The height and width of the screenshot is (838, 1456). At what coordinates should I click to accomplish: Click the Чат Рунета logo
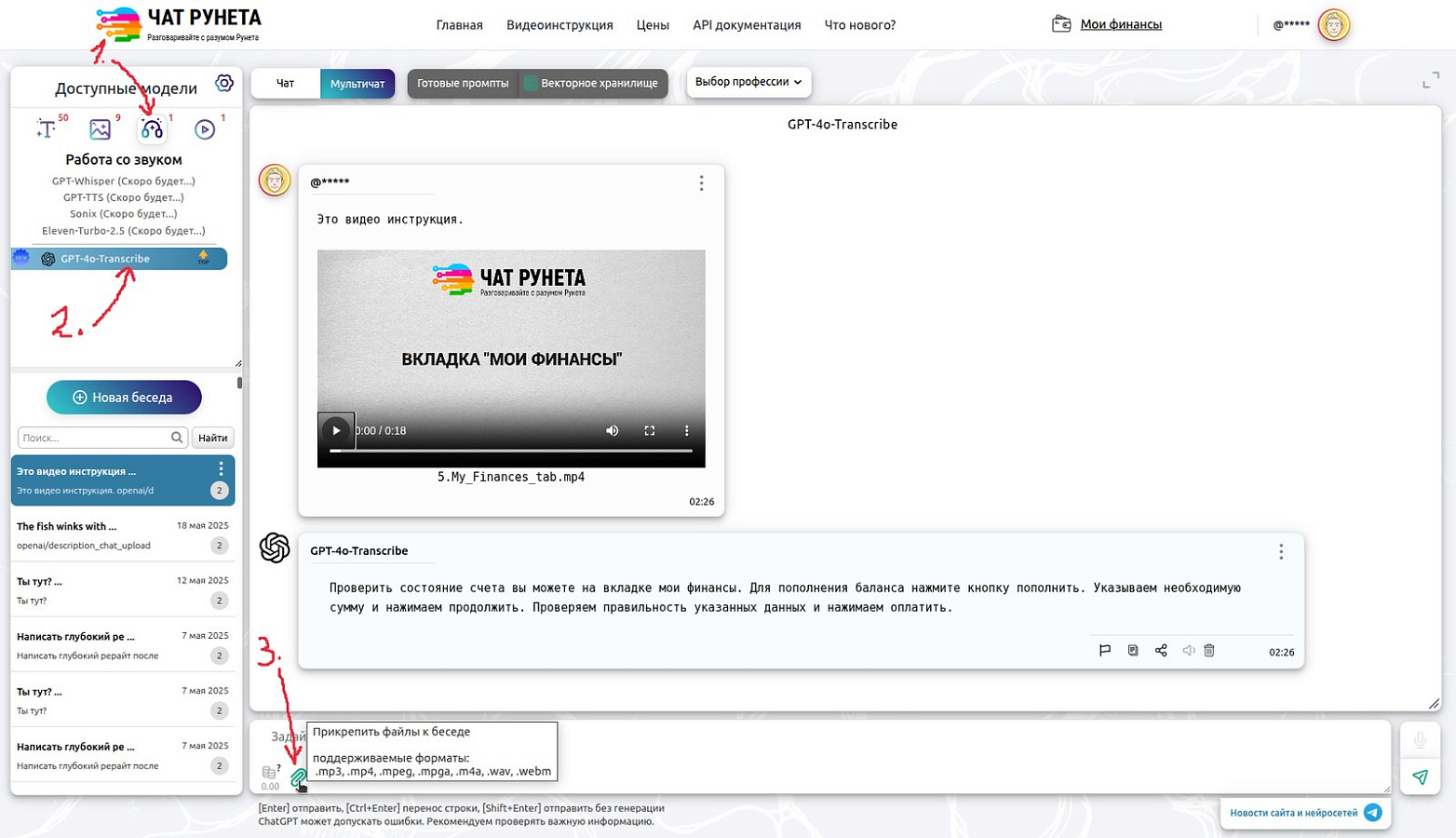178,24
